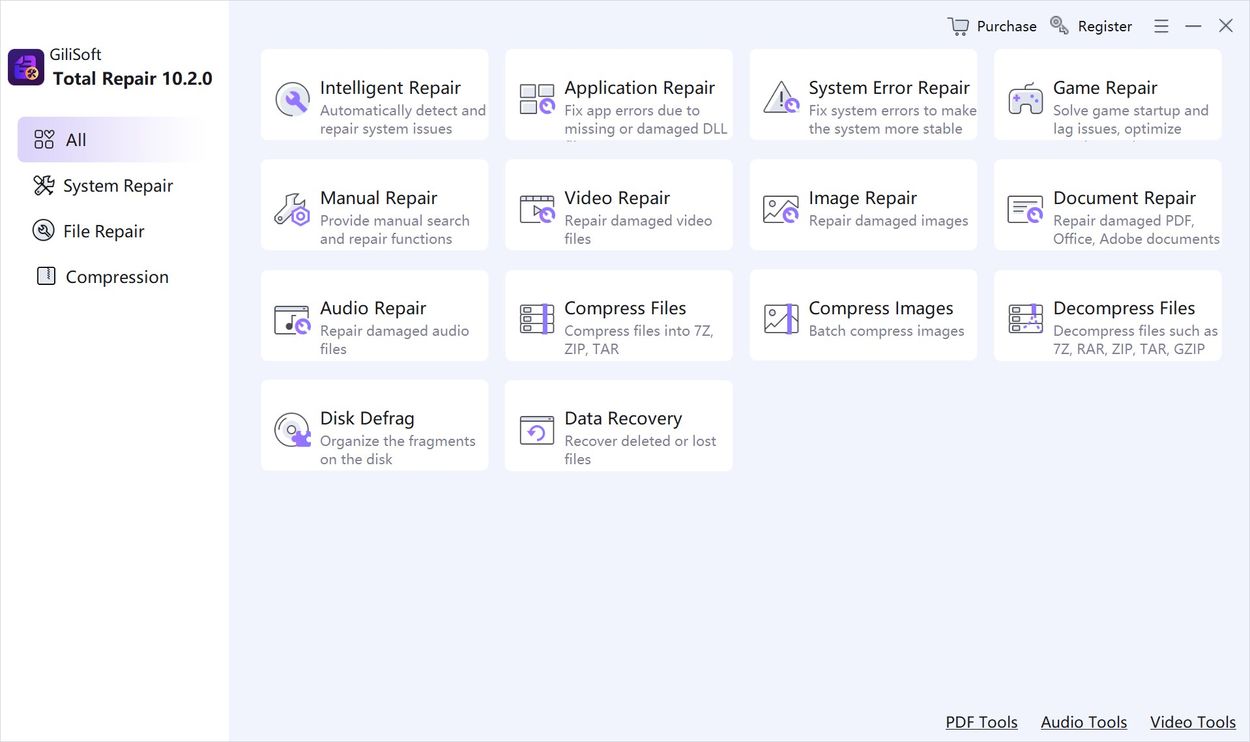This screenshot has height=742, width=1250.
Task: Close the Total Repair window
Action: 1225,26
